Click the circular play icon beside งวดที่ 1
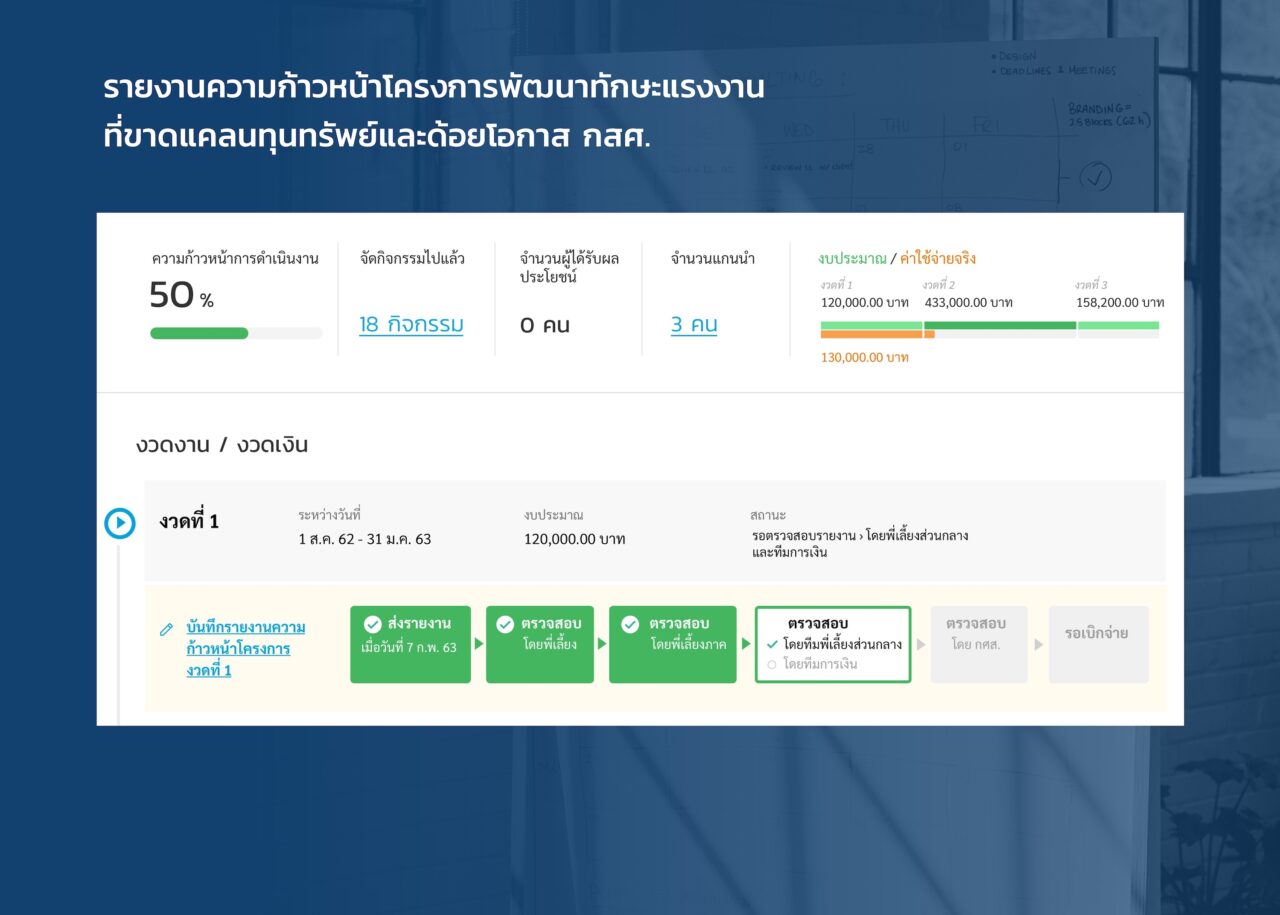The width and height of the screenshot is (1280, 915). 120,523
